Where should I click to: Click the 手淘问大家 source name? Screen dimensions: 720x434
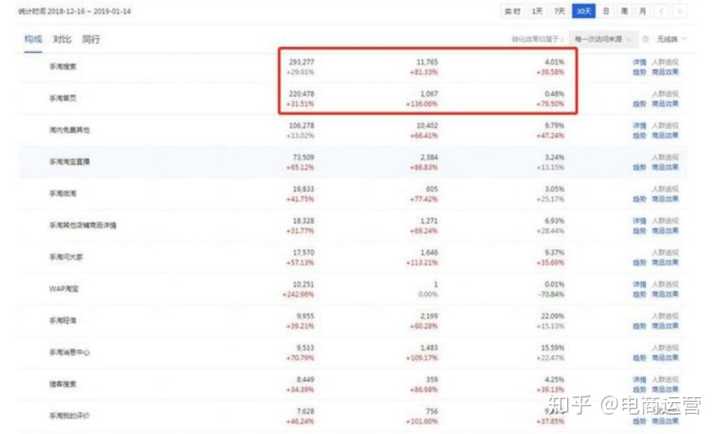pos(66,257)
